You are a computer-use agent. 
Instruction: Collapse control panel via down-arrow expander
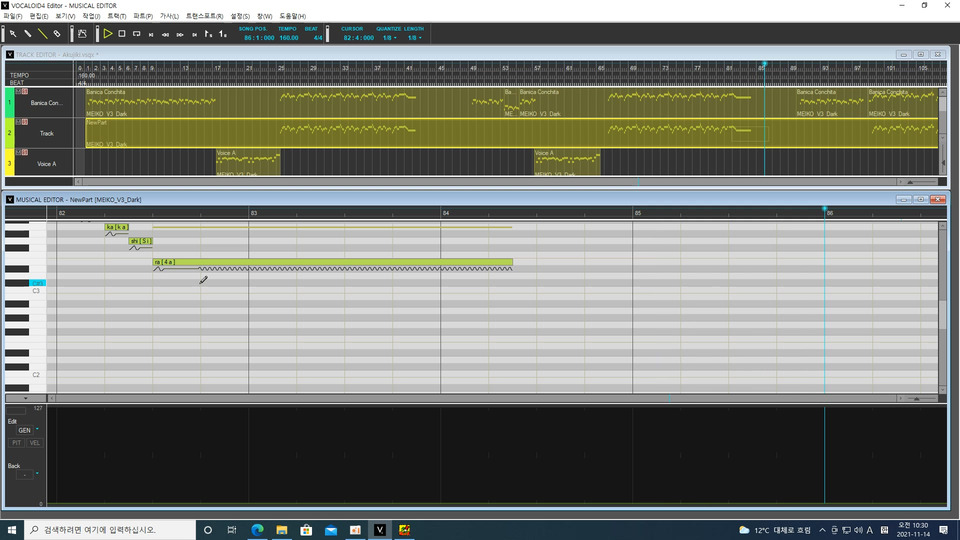(25, 399)
